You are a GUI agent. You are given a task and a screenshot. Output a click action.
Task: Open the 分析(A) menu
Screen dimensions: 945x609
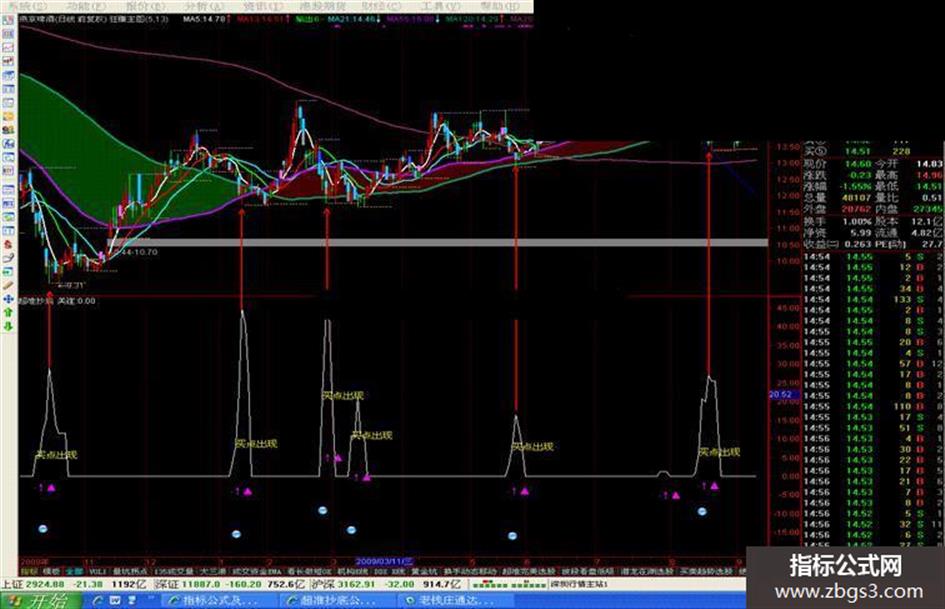204,6
